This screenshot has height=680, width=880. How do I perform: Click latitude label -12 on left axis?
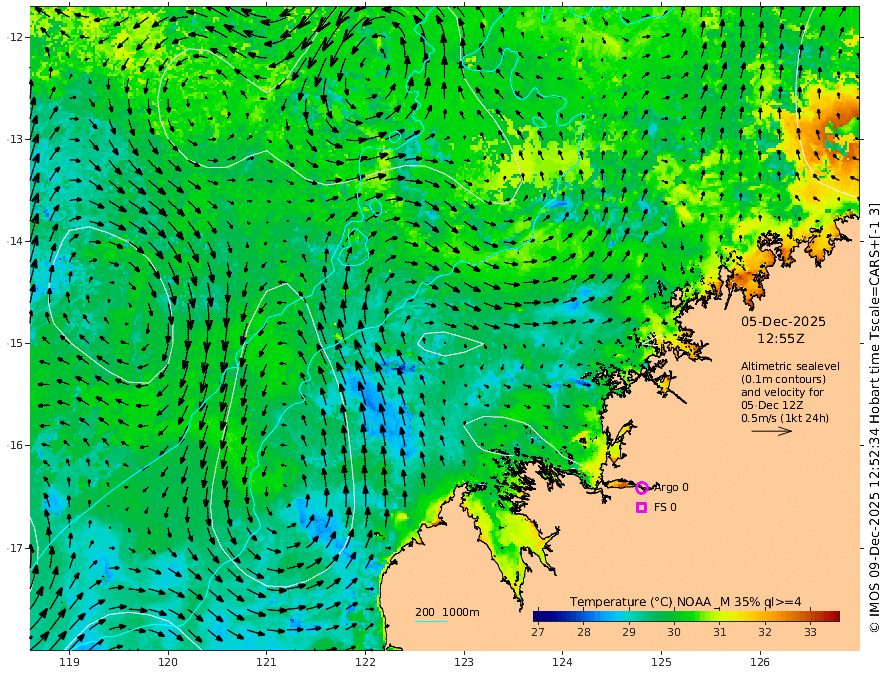(14, 37)
